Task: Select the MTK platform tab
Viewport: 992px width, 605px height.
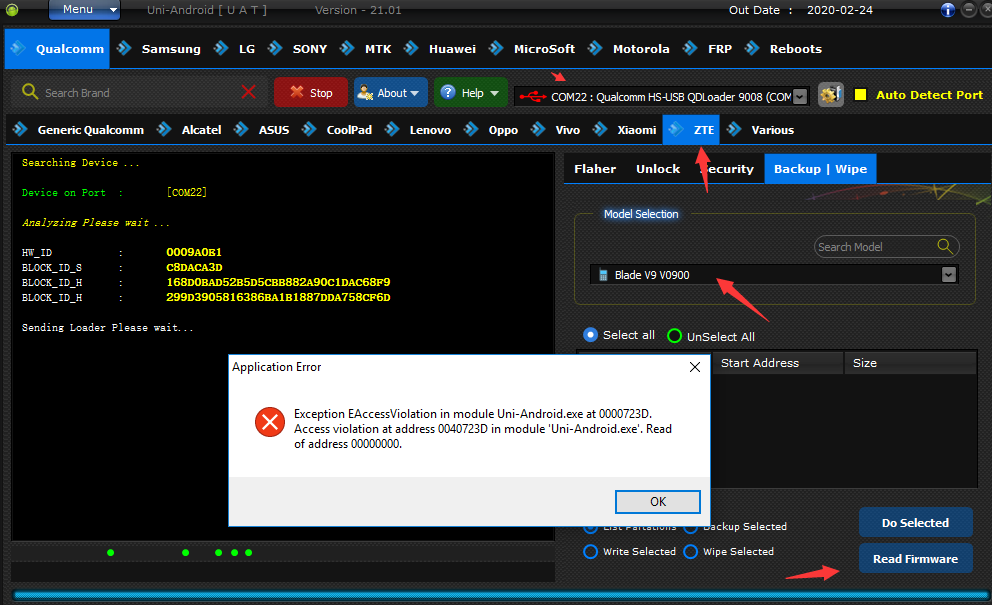Action: point(366,49)
